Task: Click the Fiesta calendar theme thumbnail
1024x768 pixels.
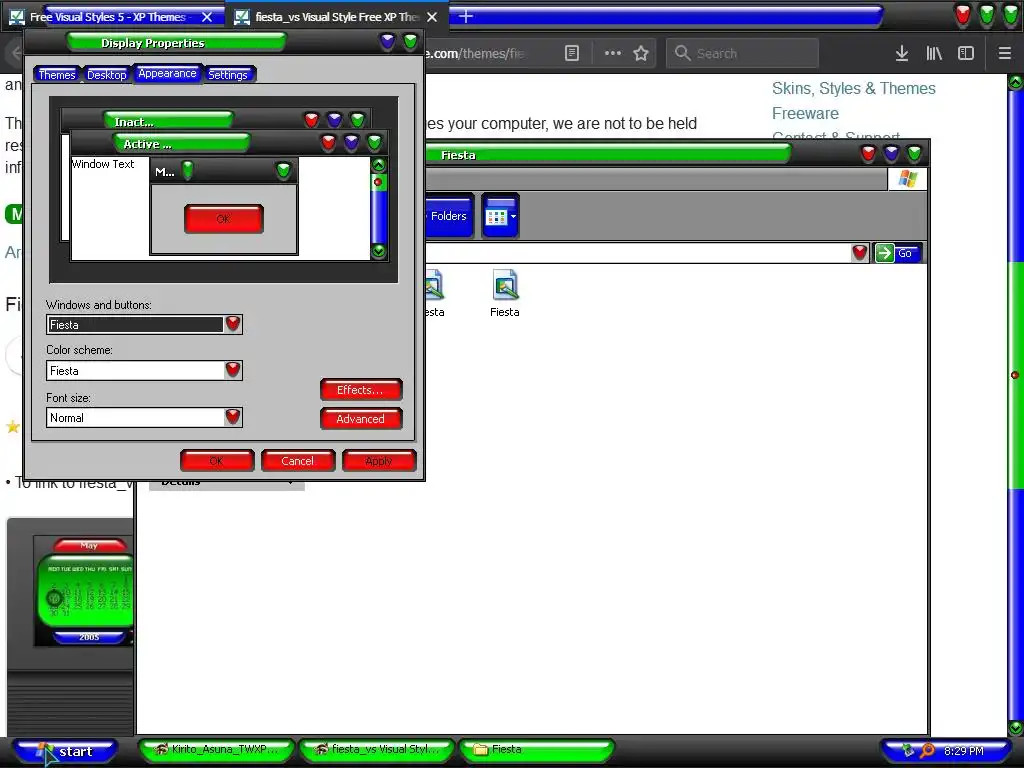Action: pos(84,590)
